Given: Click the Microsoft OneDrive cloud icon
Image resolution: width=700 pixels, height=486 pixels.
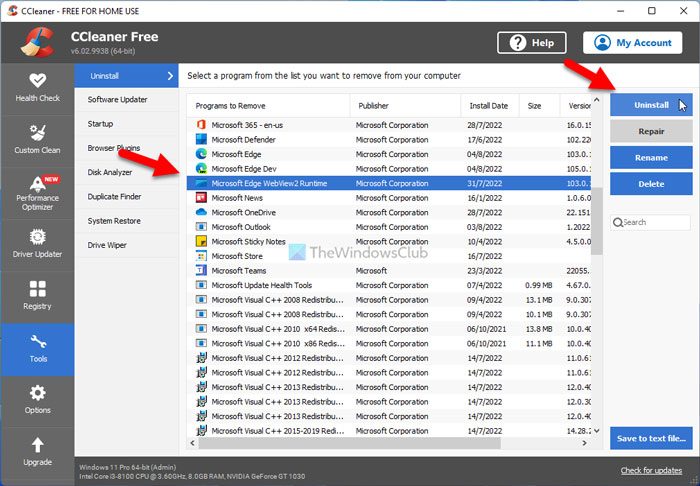Looking at the screenshot, I should [x=201, y=212].
